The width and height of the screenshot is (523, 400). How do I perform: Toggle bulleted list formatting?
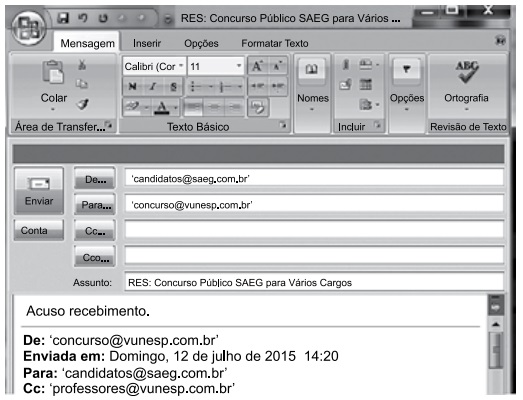pyautogui.click(x=195, y=87)
